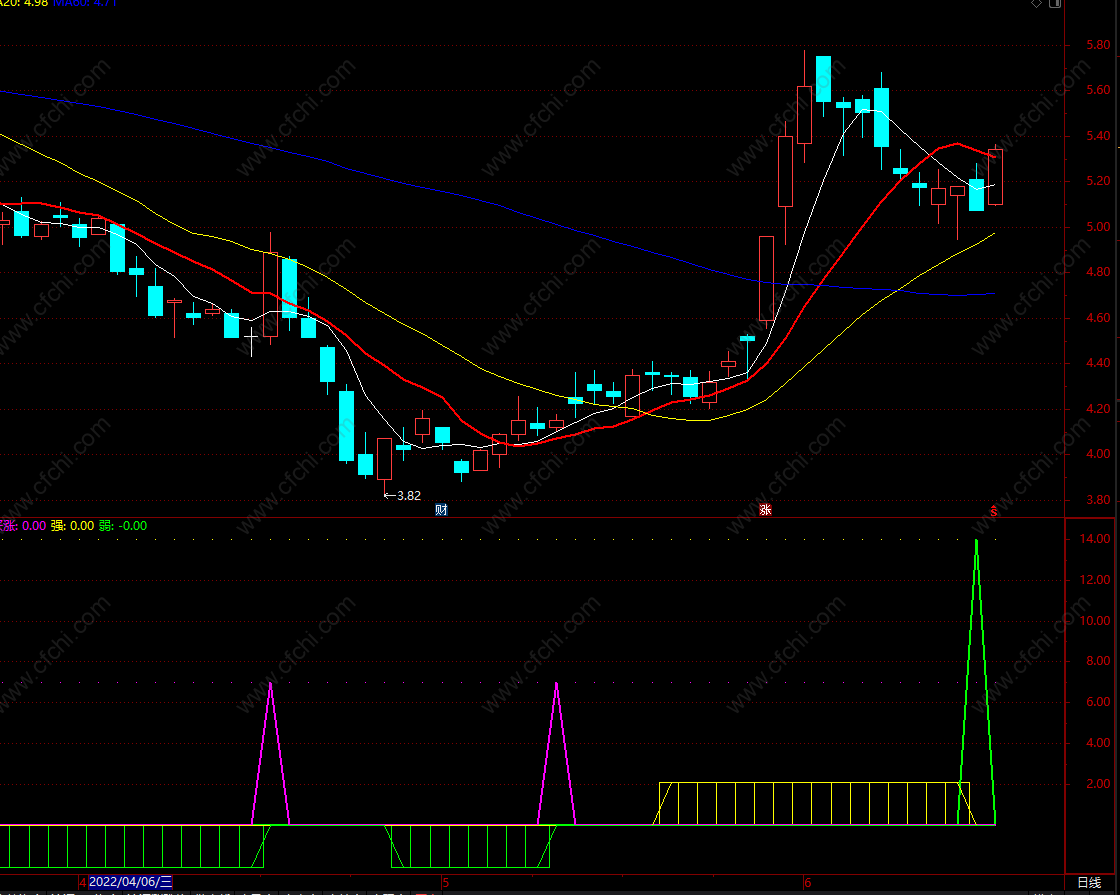Click the 弱: -0.00 indicator value
Viewport: 1120px width, 895px height.
click(123, 526)
